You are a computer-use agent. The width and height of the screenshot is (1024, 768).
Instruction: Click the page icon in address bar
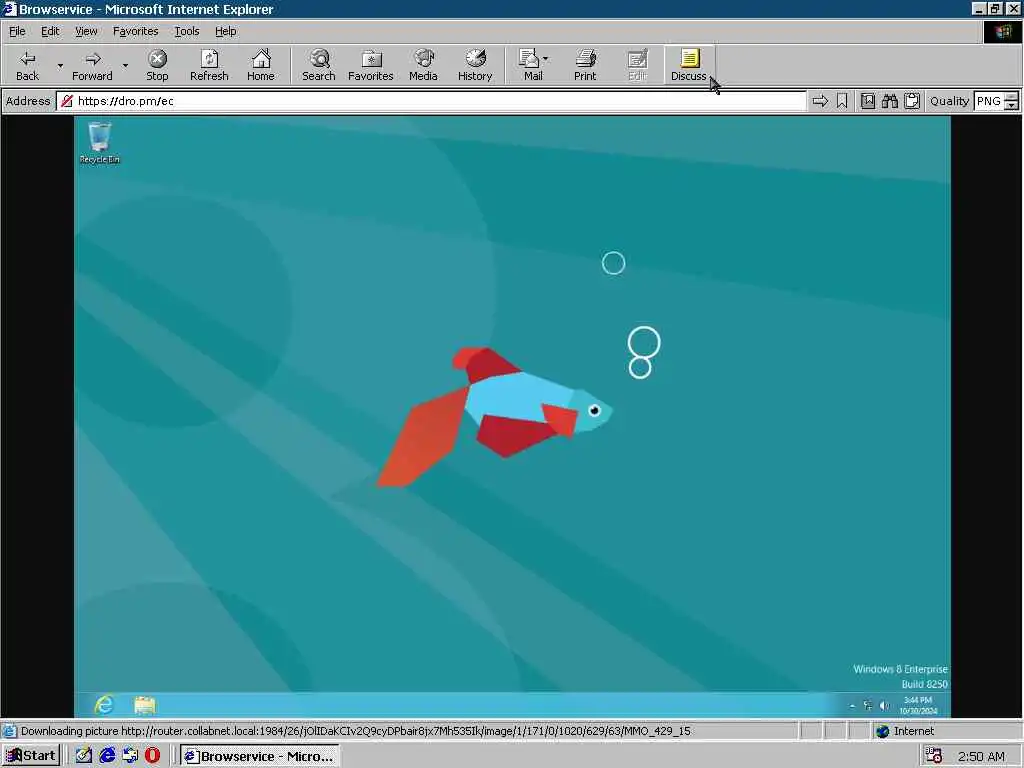66,101
